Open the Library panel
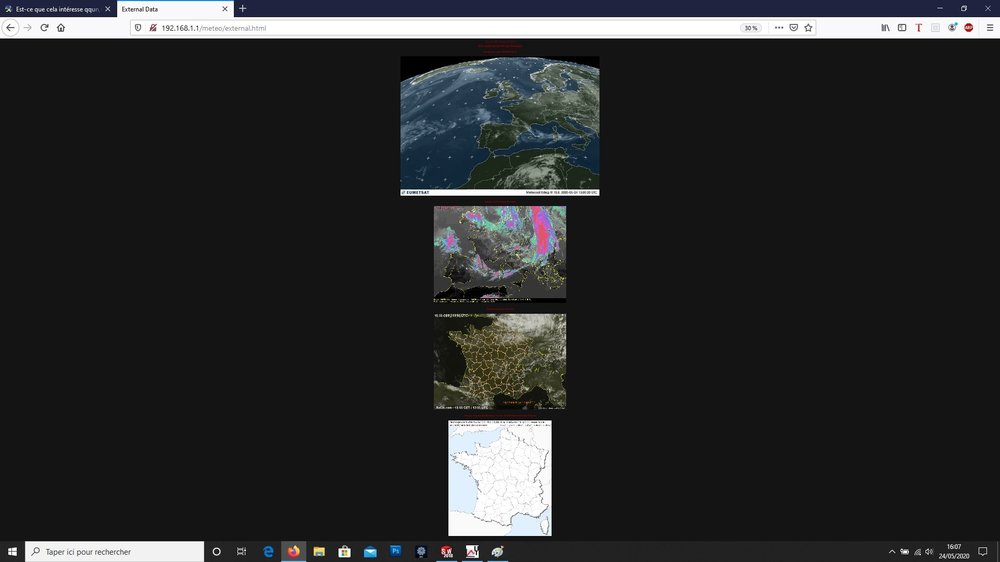 (885, 27)
